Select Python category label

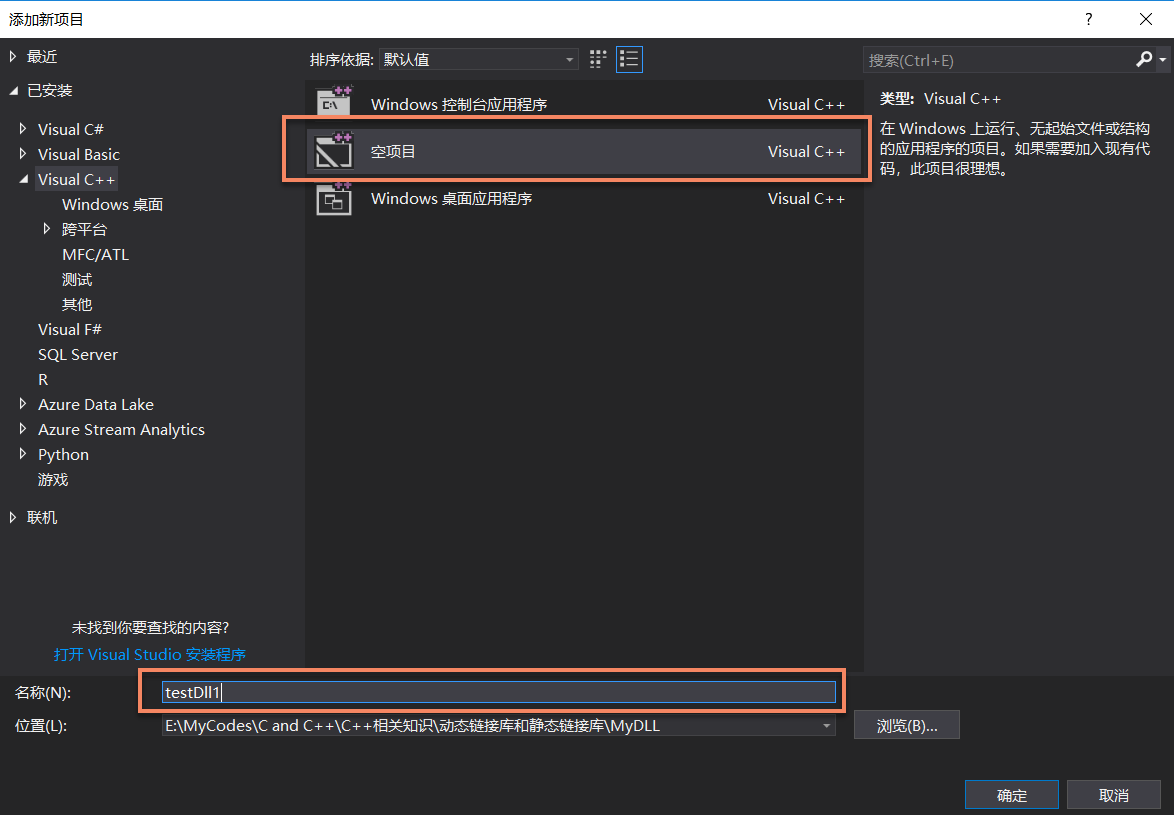(x=63, y=454)
